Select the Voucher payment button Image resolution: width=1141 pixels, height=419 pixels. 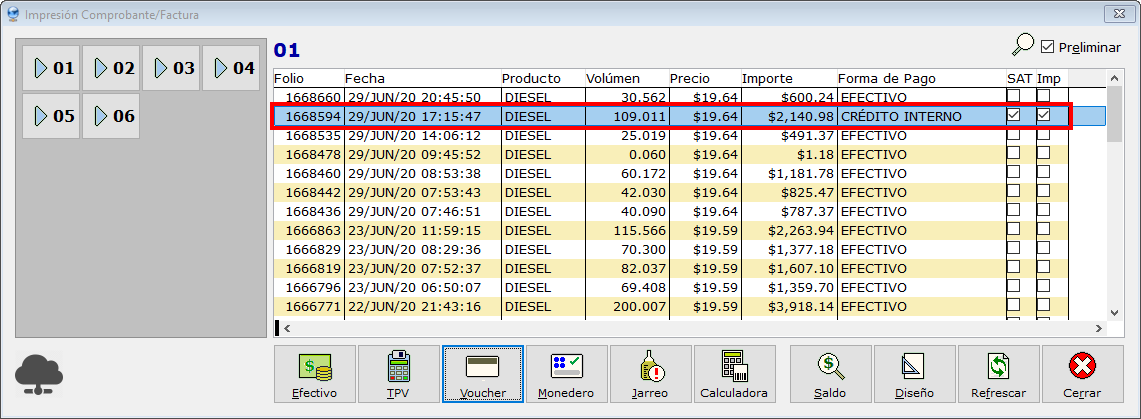(x=483, y=374)
